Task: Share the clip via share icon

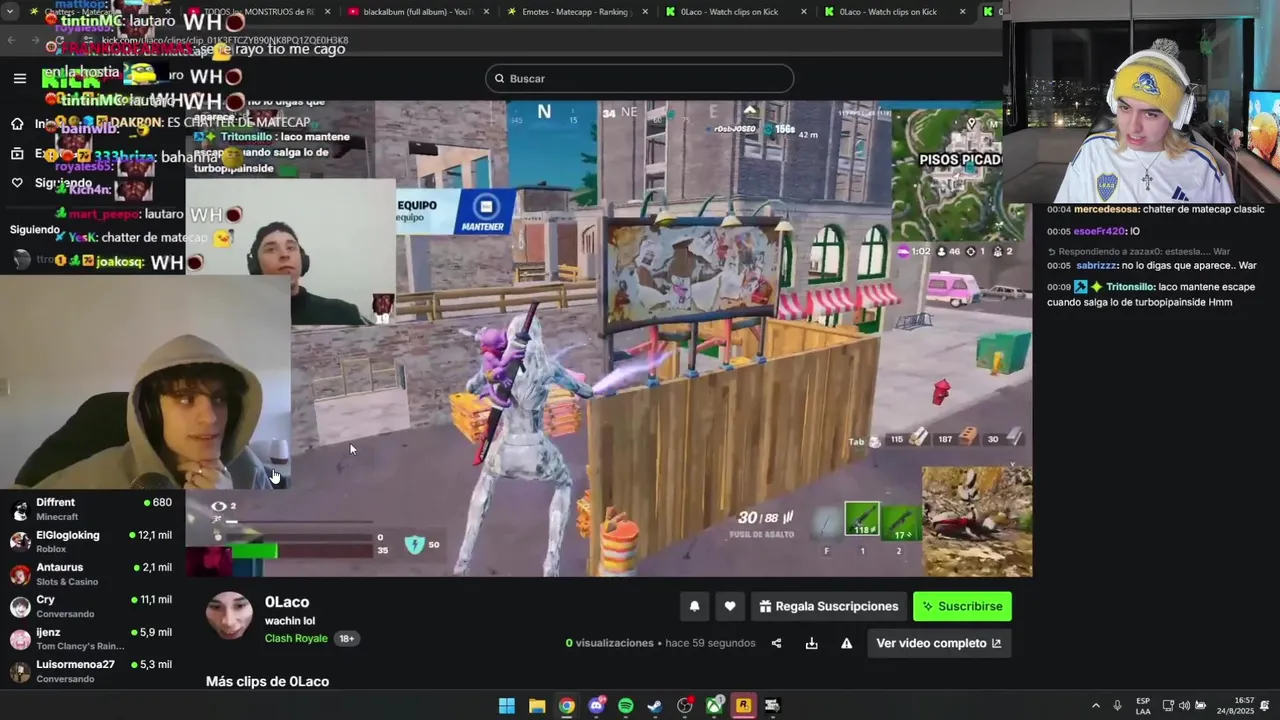Action: point(776,643)
